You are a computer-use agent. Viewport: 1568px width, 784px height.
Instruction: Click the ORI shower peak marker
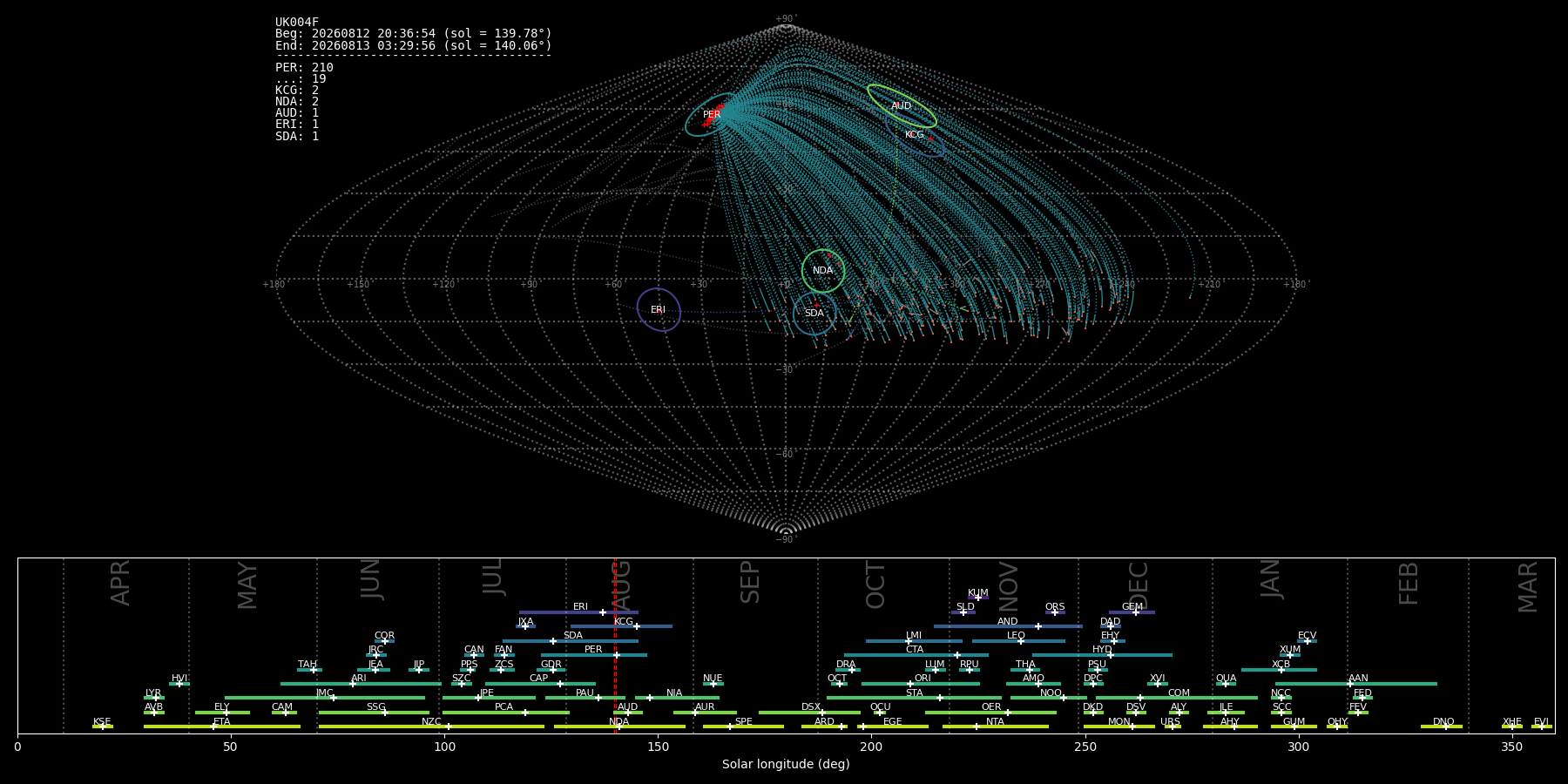click(910, 684)
